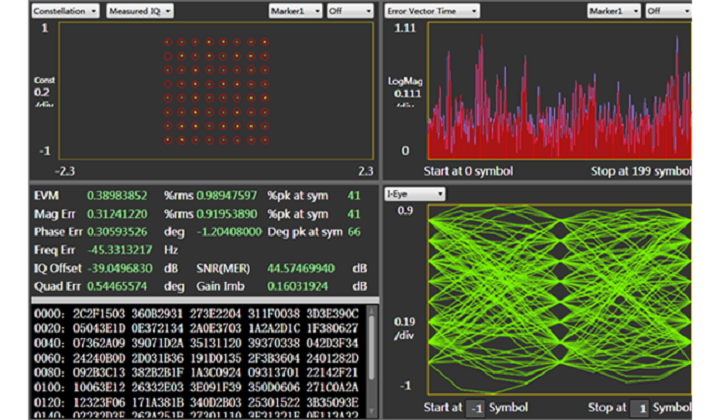Open Marker1 dropdown above error vector plot
Image resolution: width=720 pixels, height=420 pixels.
pyautogui.click(x=615, y=10)
